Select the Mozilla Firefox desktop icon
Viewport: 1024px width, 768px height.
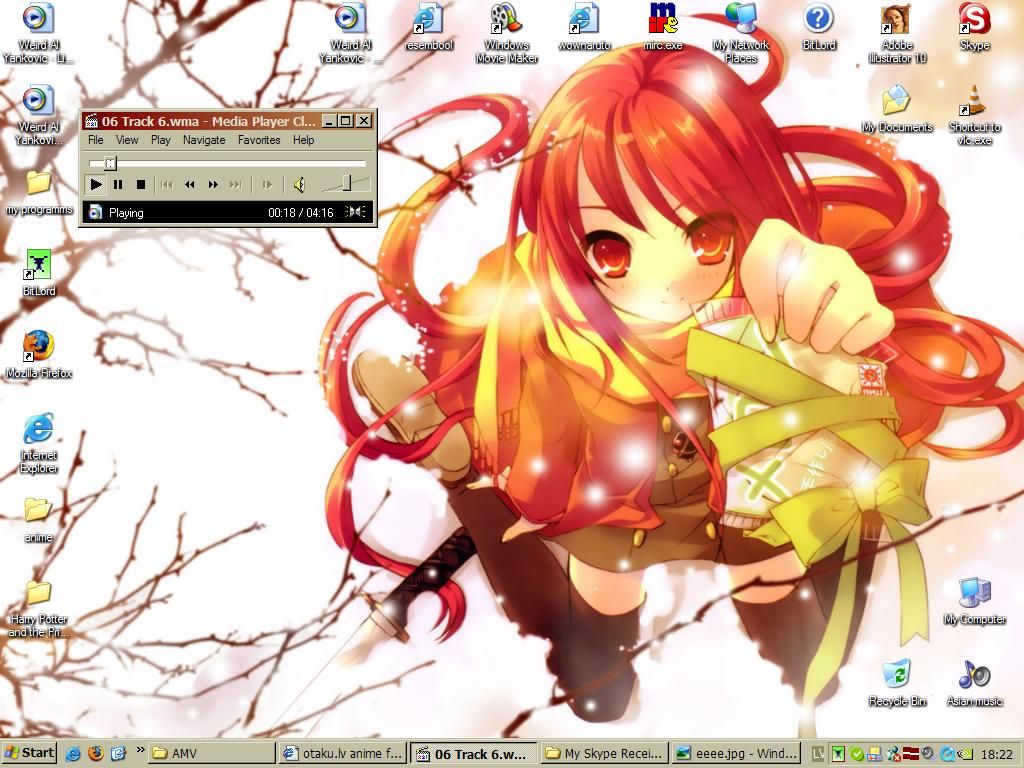[39, 356]
